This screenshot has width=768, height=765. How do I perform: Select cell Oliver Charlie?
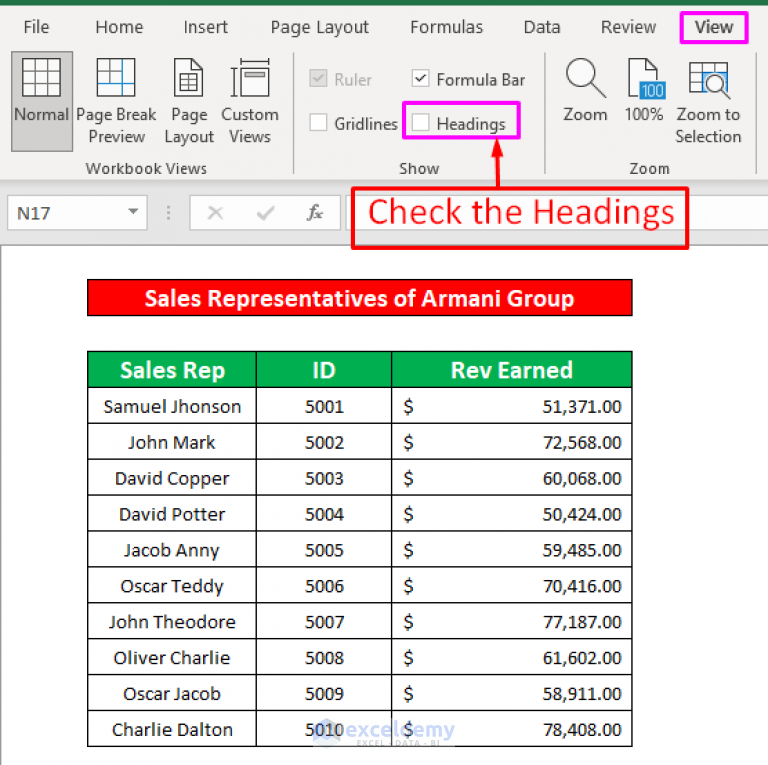click(172, 657)
